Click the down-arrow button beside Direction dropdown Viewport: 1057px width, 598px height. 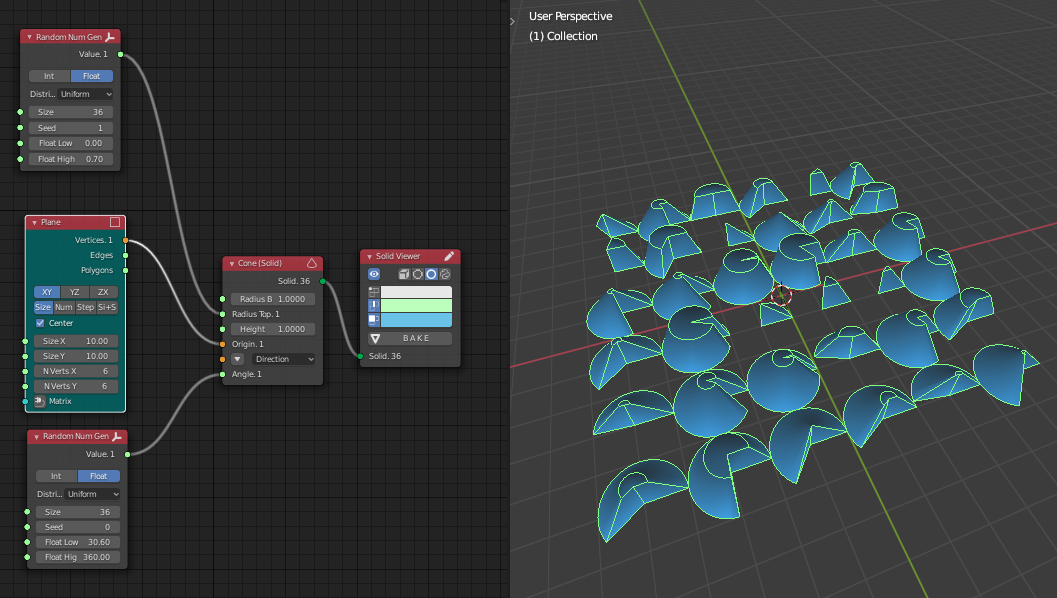tap(237, 359)
